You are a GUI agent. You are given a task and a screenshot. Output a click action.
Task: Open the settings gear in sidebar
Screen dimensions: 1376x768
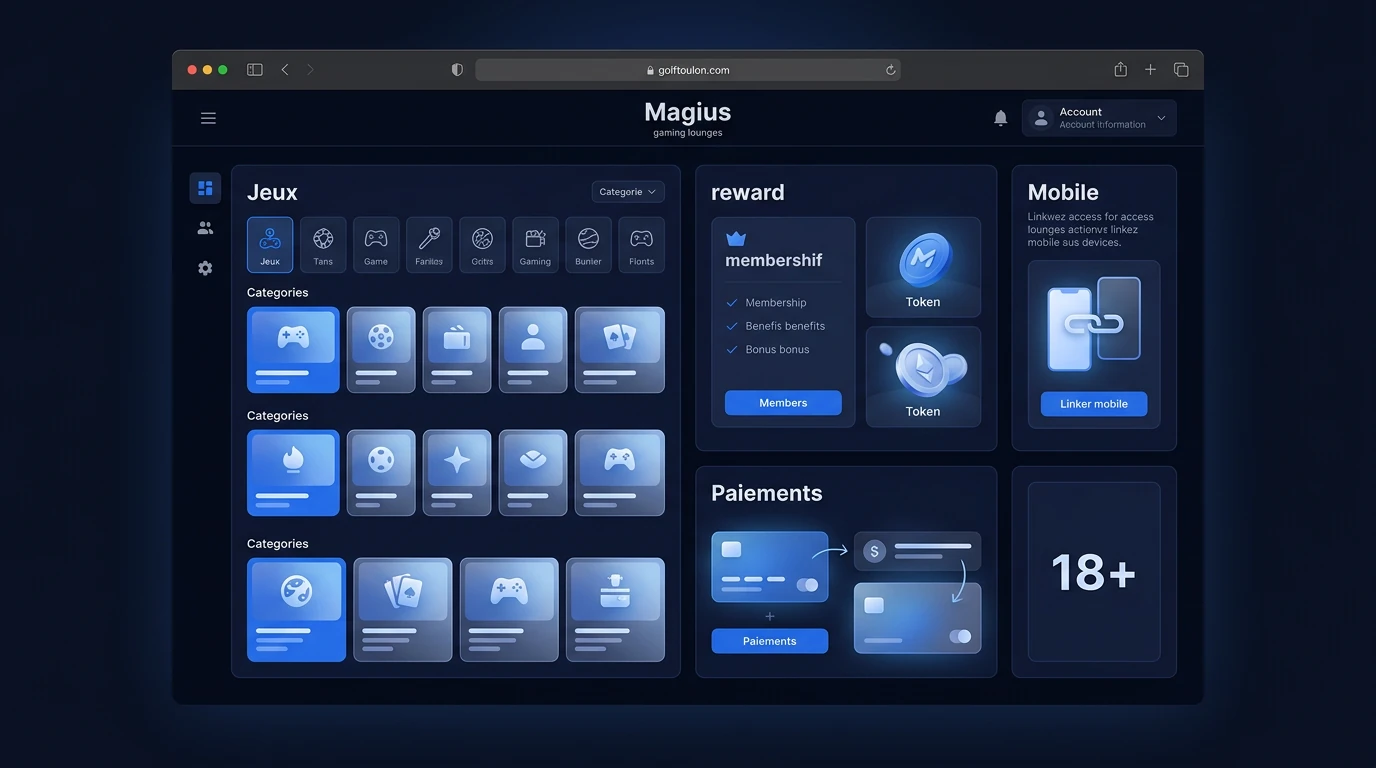[205, 268]
